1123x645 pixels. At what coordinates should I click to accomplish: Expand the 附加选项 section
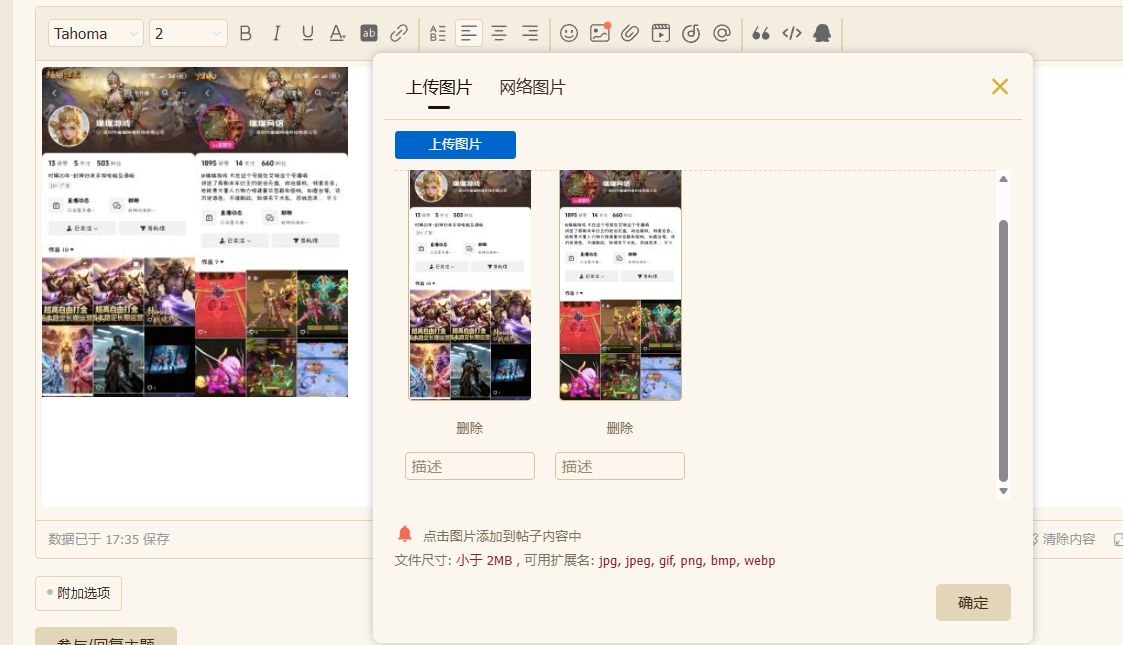tap(79, 593)
